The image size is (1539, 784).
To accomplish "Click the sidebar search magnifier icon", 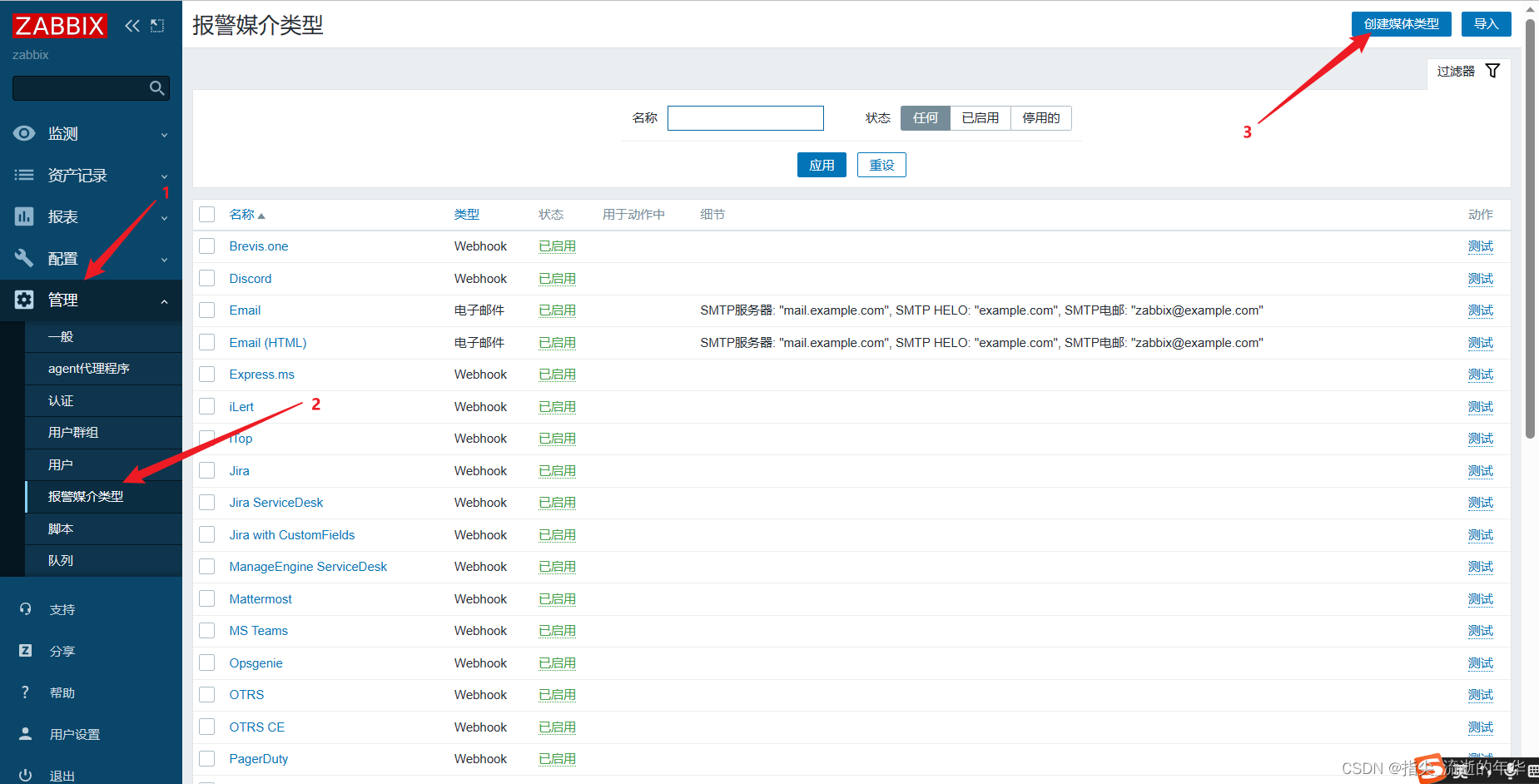I will (156, 88).
